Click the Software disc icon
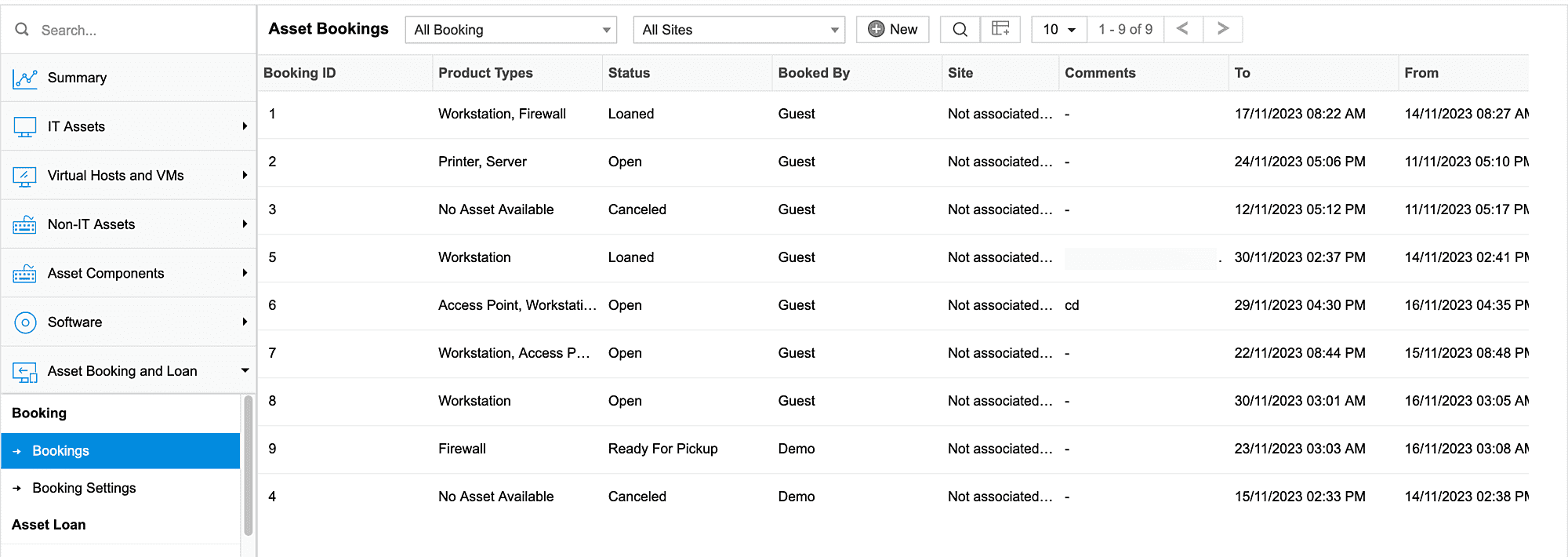Image resolution: width=1568 pixels, height=557 pixels. [x=25, y=322]
